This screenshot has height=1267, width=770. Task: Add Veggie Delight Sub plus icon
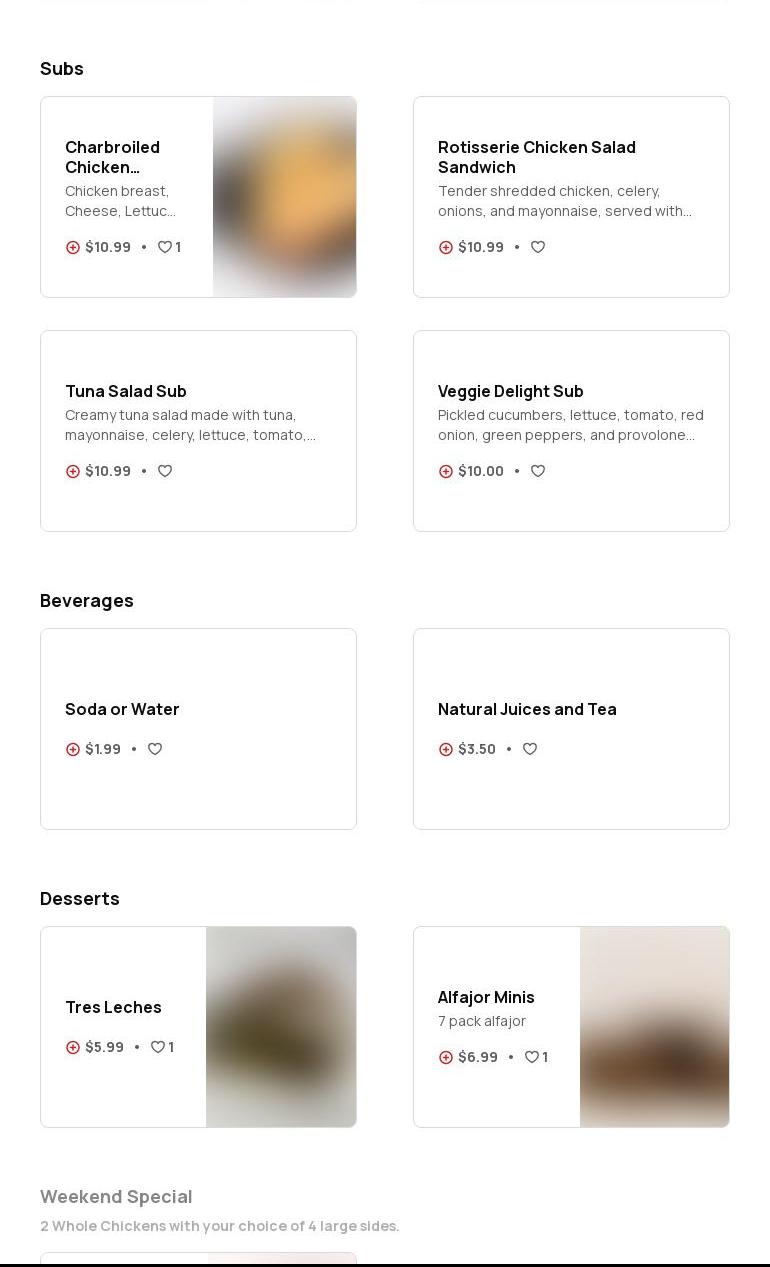(x=446, y=471)
